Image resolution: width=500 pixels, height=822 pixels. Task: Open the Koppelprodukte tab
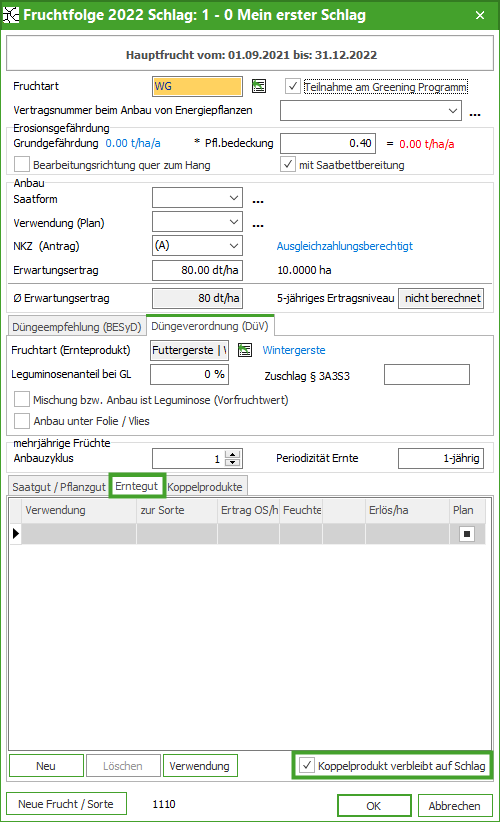point(205,487)
